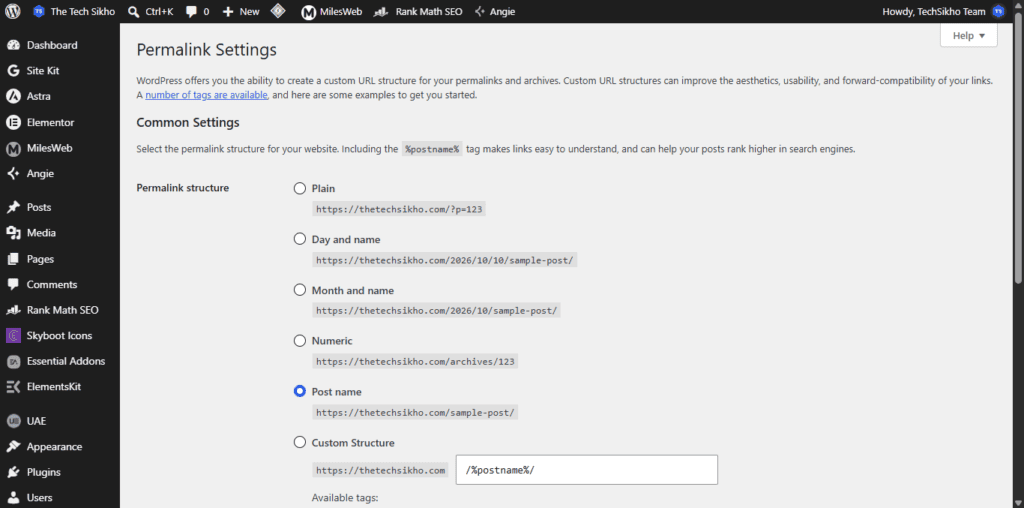Select the Custom Structure radio button
Viewport: 1024px width, 508px height.
pyautogui.click(x=300, y=442)
